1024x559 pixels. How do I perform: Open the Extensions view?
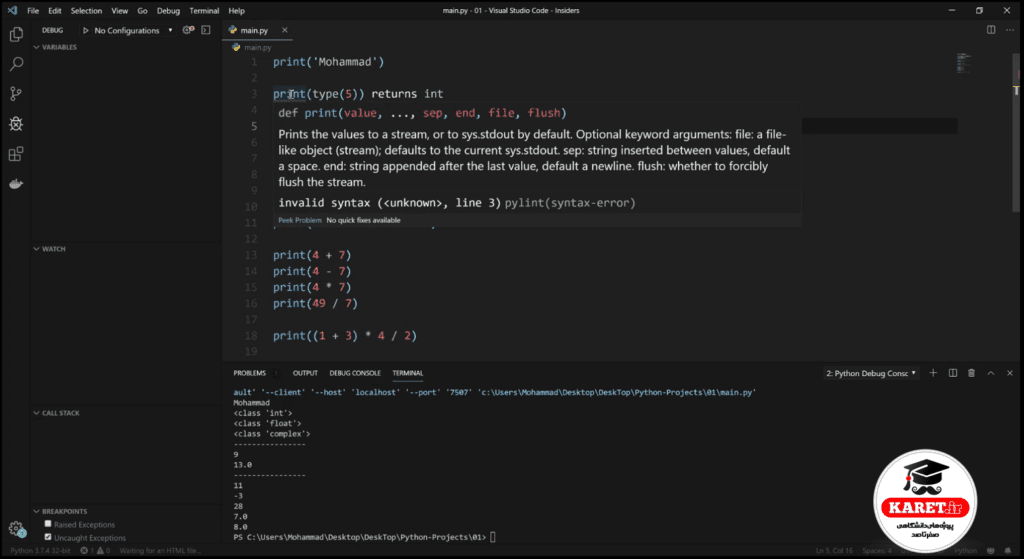point(16,154)
